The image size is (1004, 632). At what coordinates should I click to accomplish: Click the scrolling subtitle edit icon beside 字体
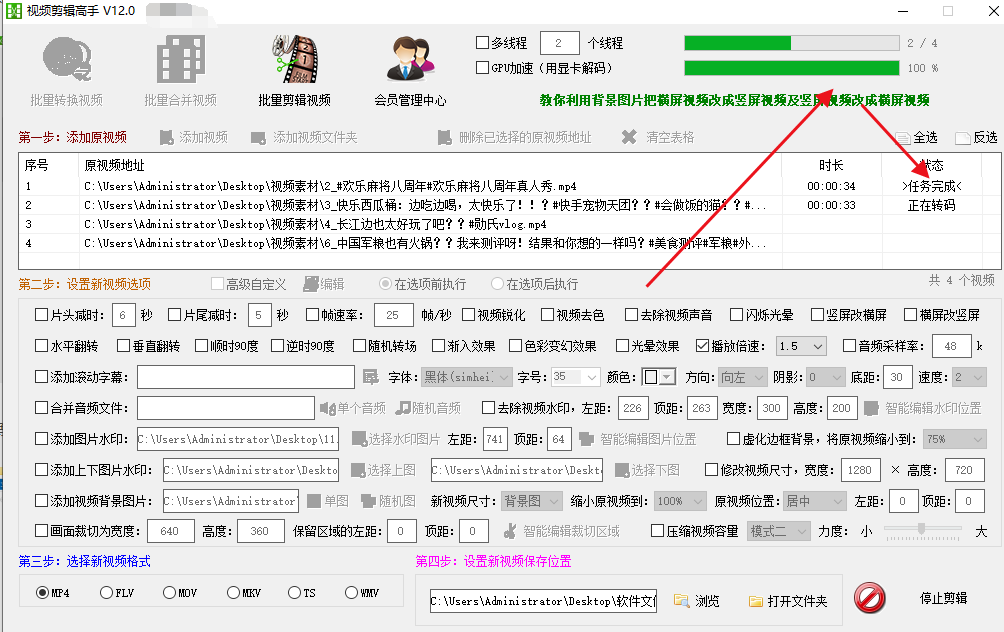pos(371,377)
